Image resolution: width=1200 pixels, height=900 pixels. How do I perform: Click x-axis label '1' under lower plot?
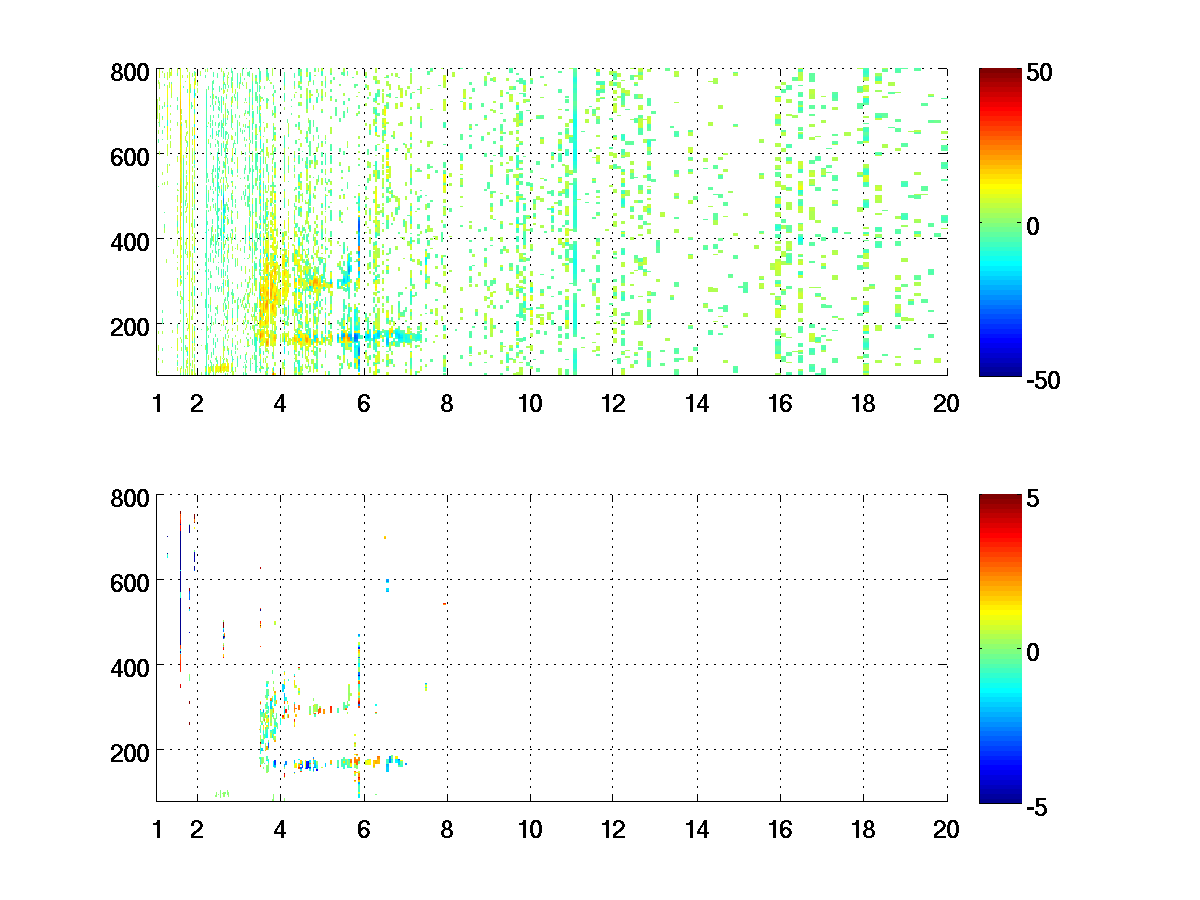[157, 830]
